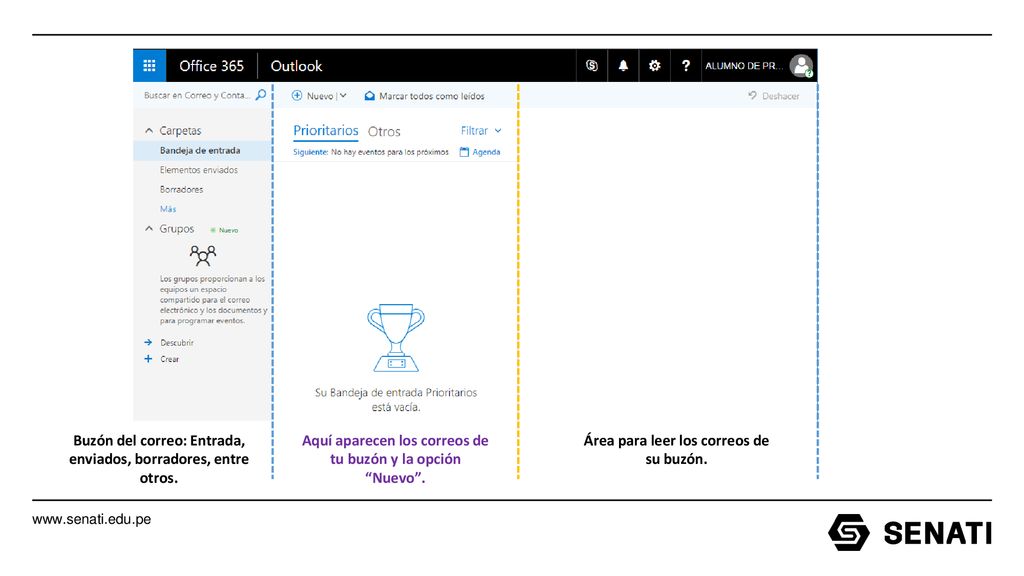Image resolution: width=1024 pixels, height=576 pixels.
Task: Click the SENATI logo
Action: [x=910, y=532]
